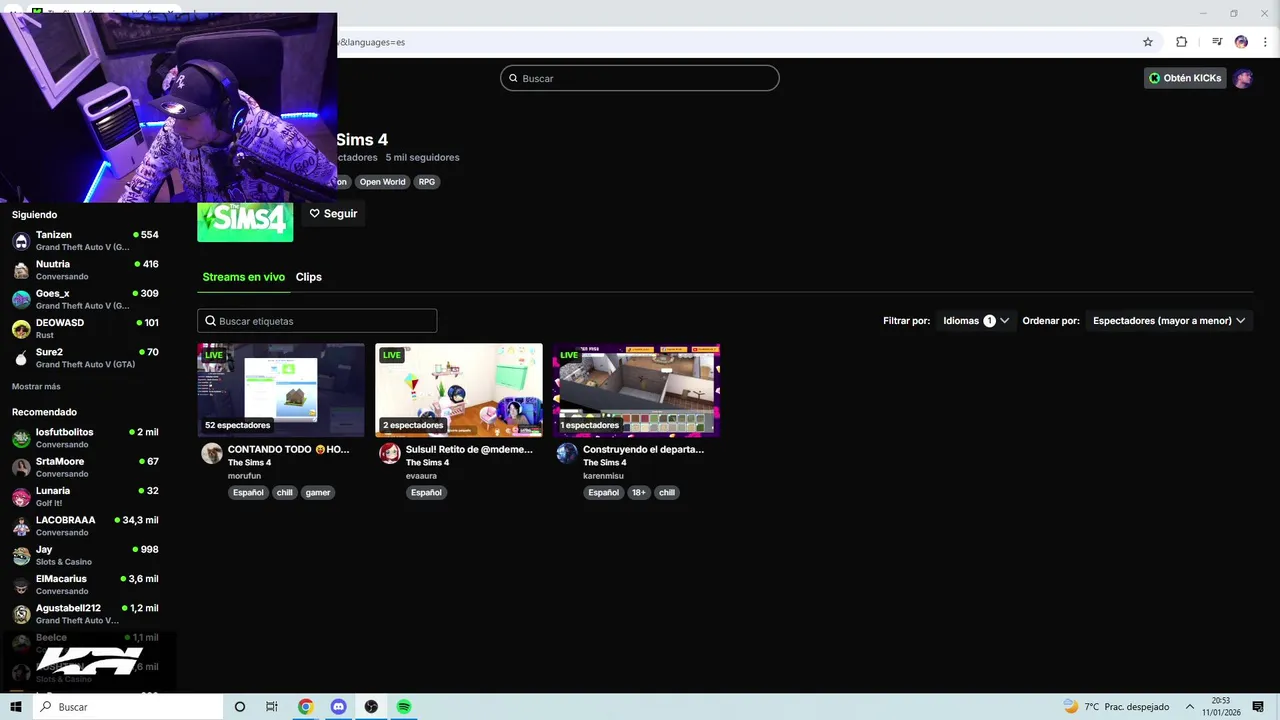Focus Buscar etiquetas tag search field

click(317, 321)
